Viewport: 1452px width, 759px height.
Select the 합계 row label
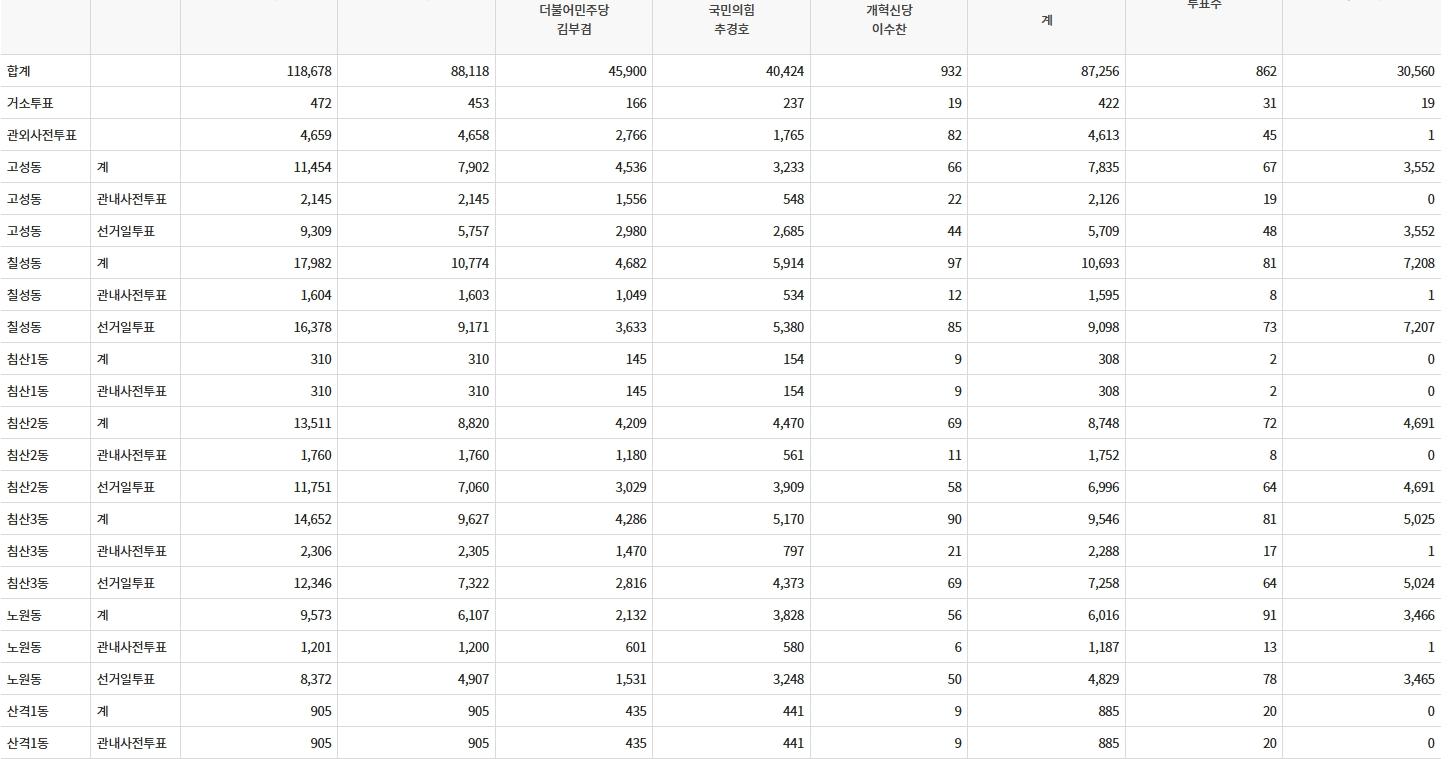[19, 71]
